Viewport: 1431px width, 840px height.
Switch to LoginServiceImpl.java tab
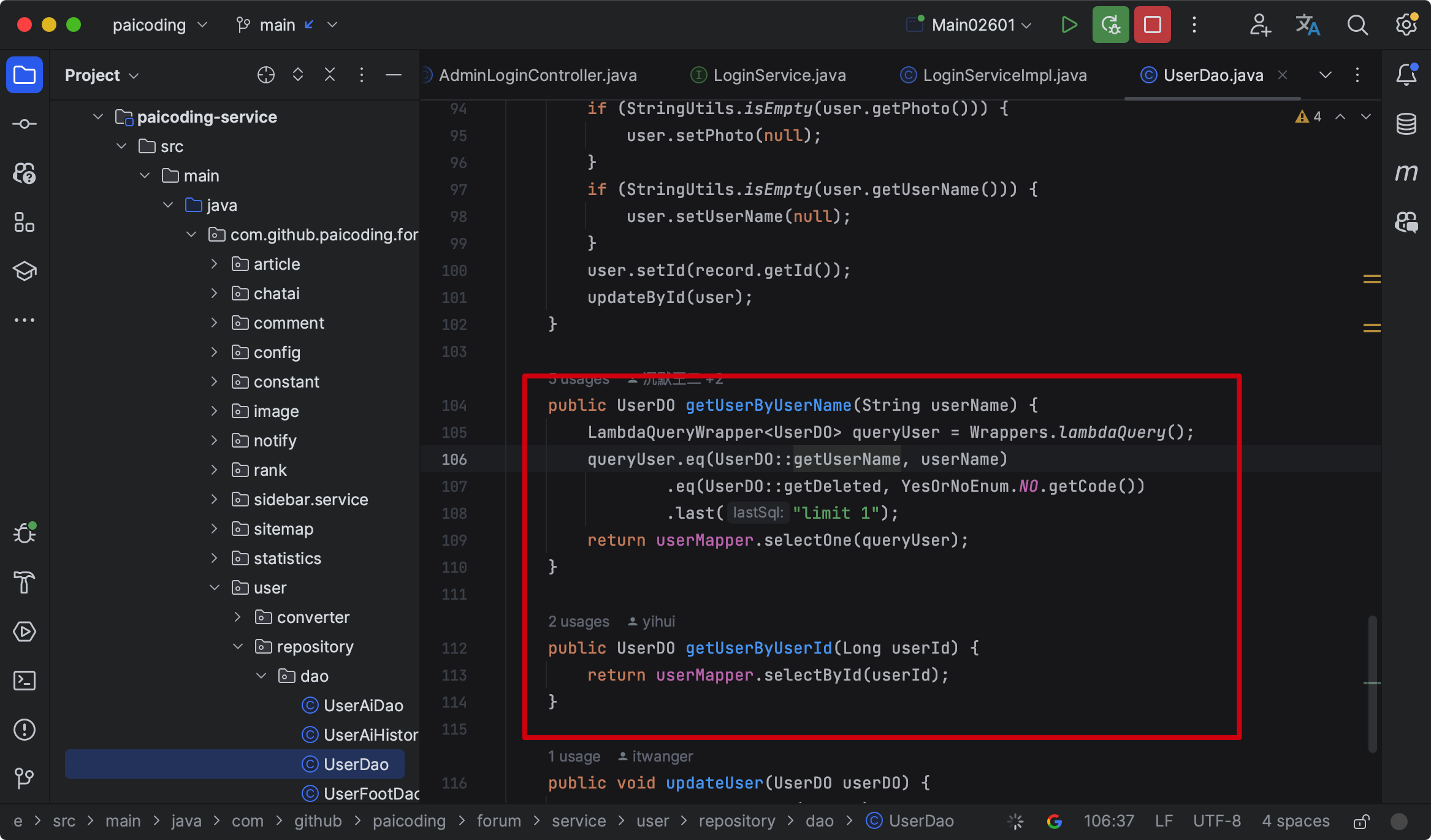coord(1004,75)
